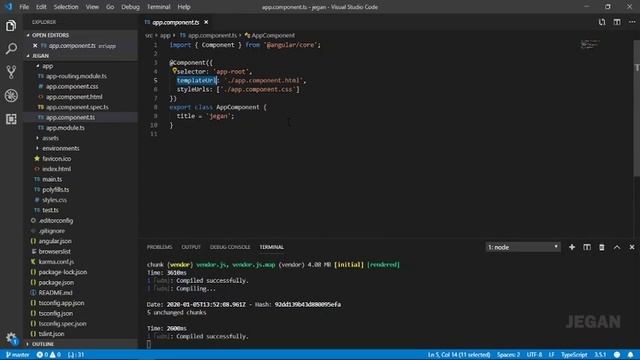
Task: Click the terminal input cursor line
Action: coord(149,344)
